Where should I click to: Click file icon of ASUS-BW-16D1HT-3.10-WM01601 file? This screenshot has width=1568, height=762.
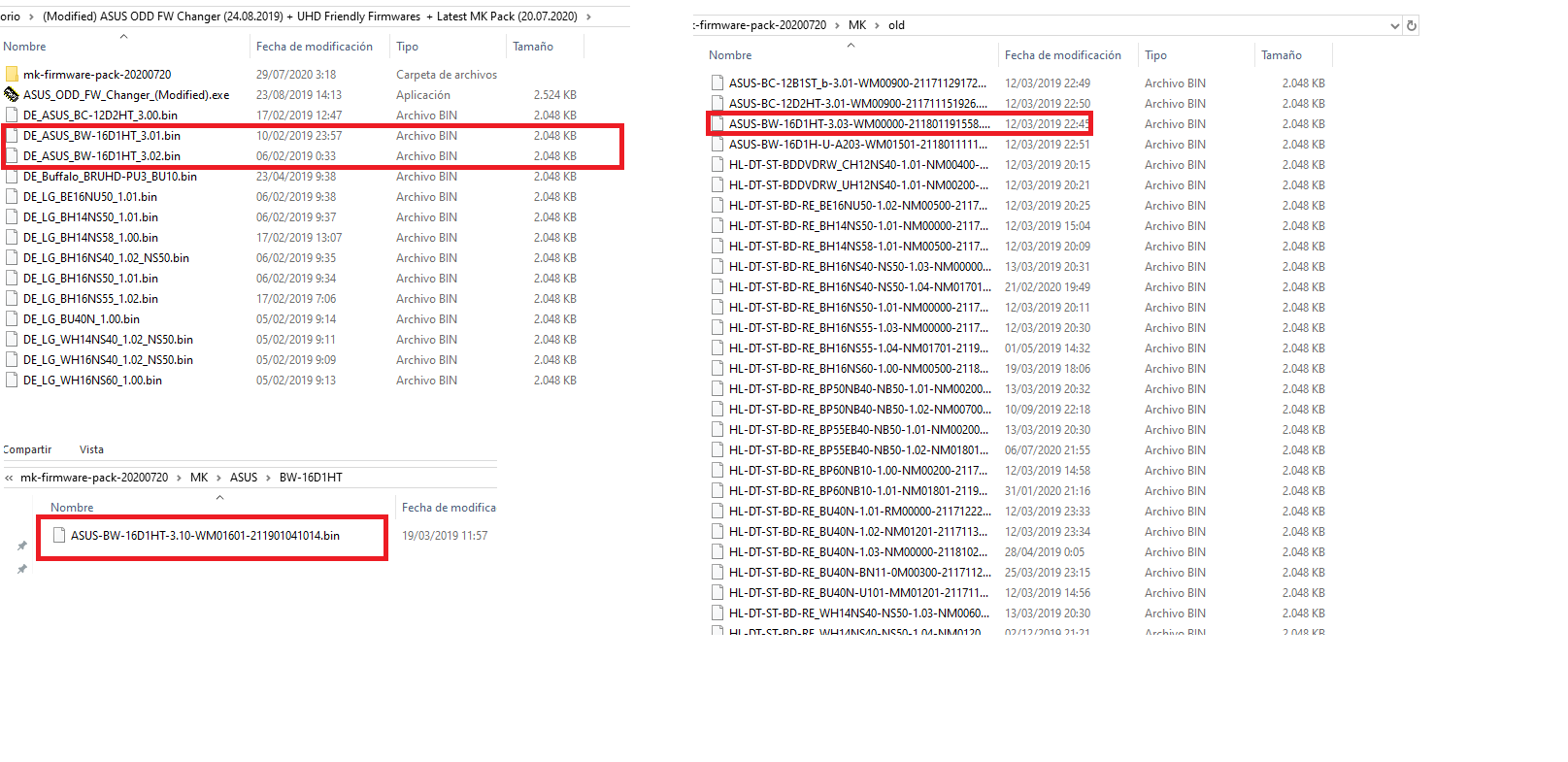tap(59, 535)
